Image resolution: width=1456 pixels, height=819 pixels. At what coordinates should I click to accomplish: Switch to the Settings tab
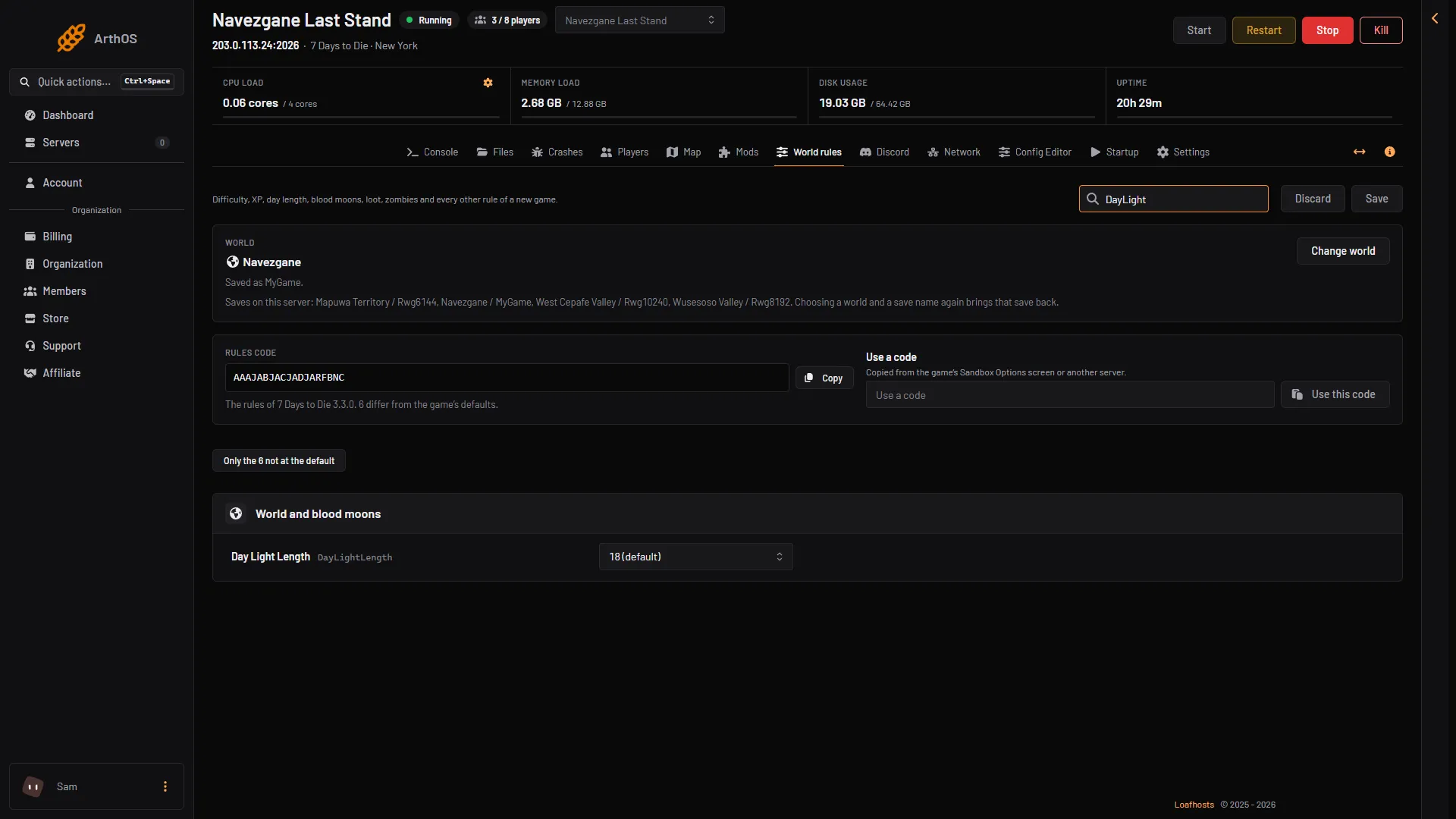pos(1183,152)
